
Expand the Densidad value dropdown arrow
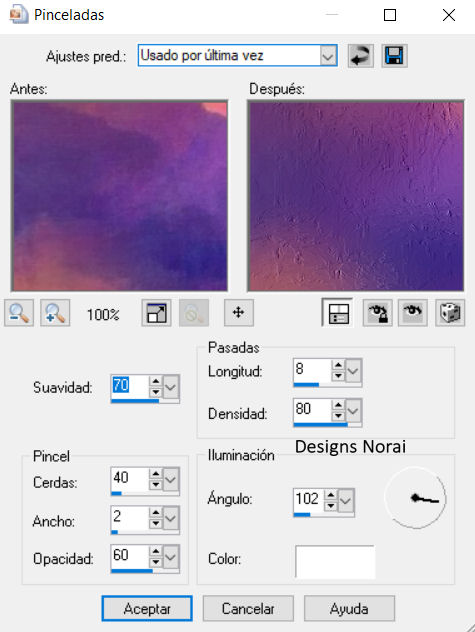click(x=353, y=411)
